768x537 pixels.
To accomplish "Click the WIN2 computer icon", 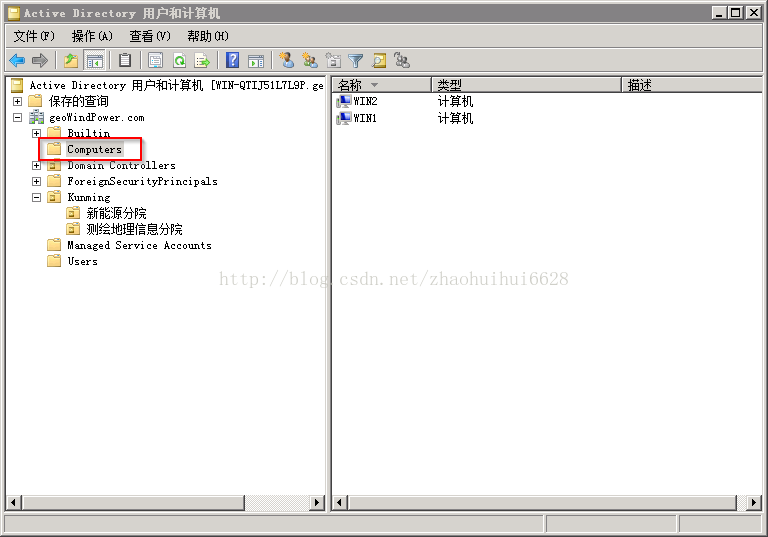I will (x=344, y=101).
